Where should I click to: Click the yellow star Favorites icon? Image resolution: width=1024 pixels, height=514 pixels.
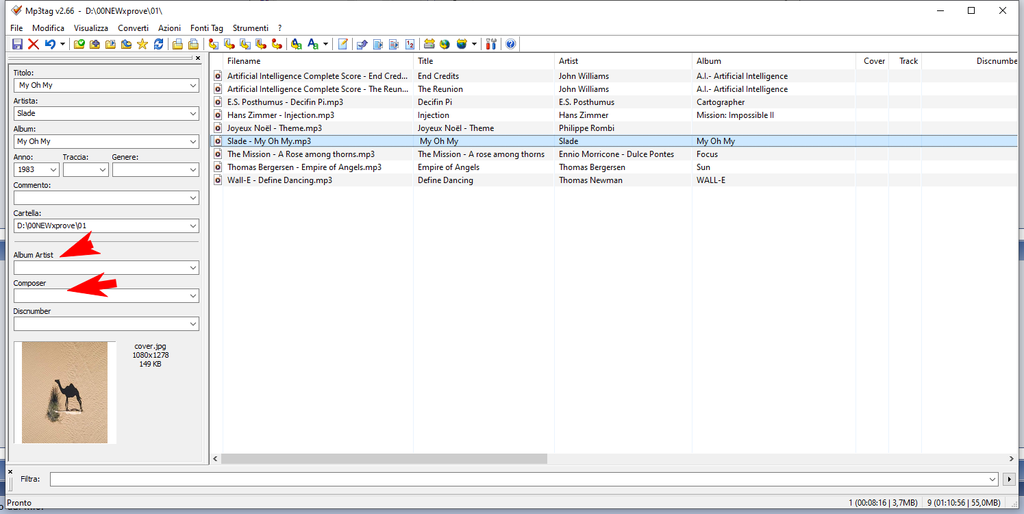pyautogui.click(x=142, y=44)
